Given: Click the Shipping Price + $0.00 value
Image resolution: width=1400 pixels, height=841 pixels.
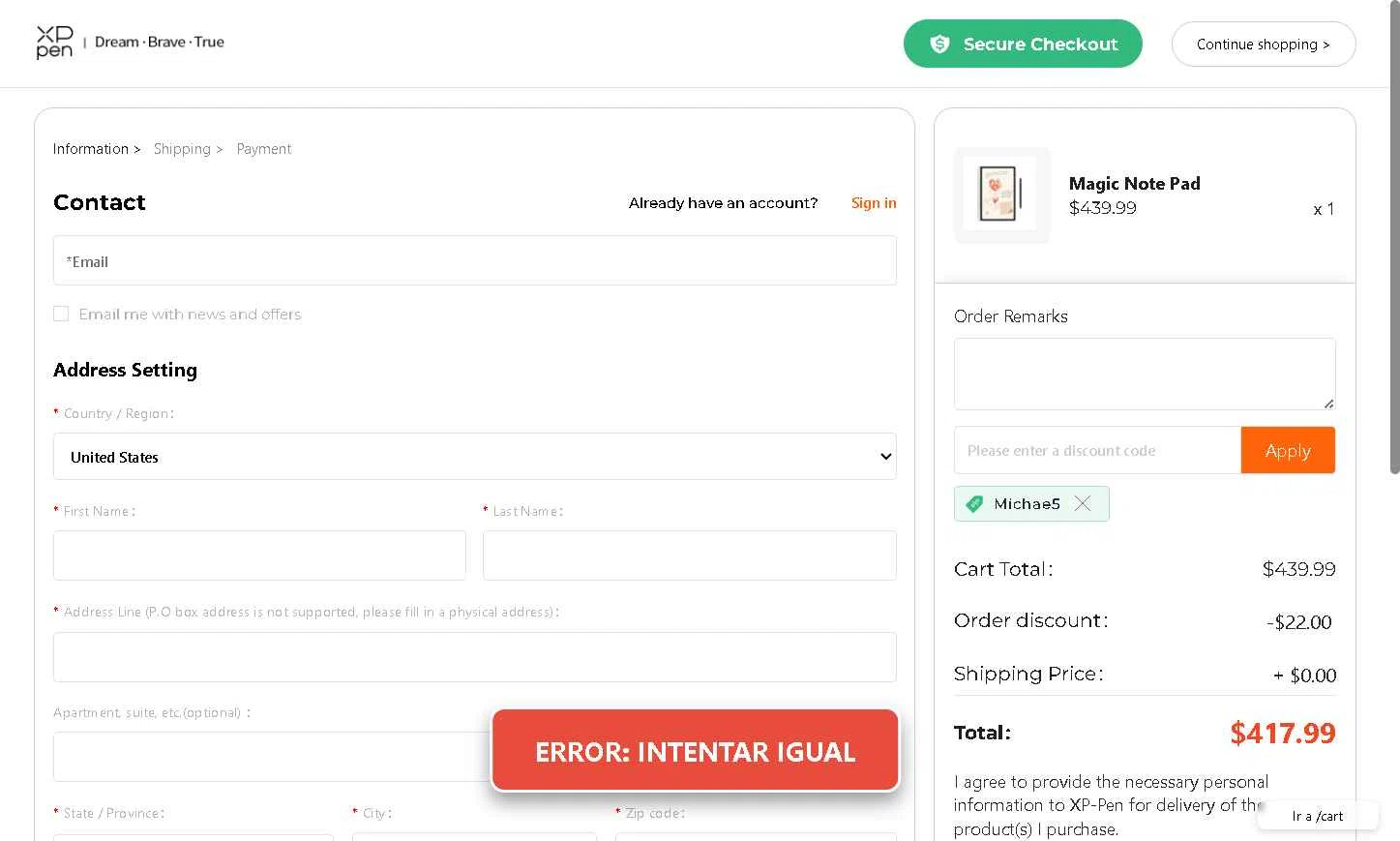Looking at the screenshot, I should click(x=1304, y=676).
